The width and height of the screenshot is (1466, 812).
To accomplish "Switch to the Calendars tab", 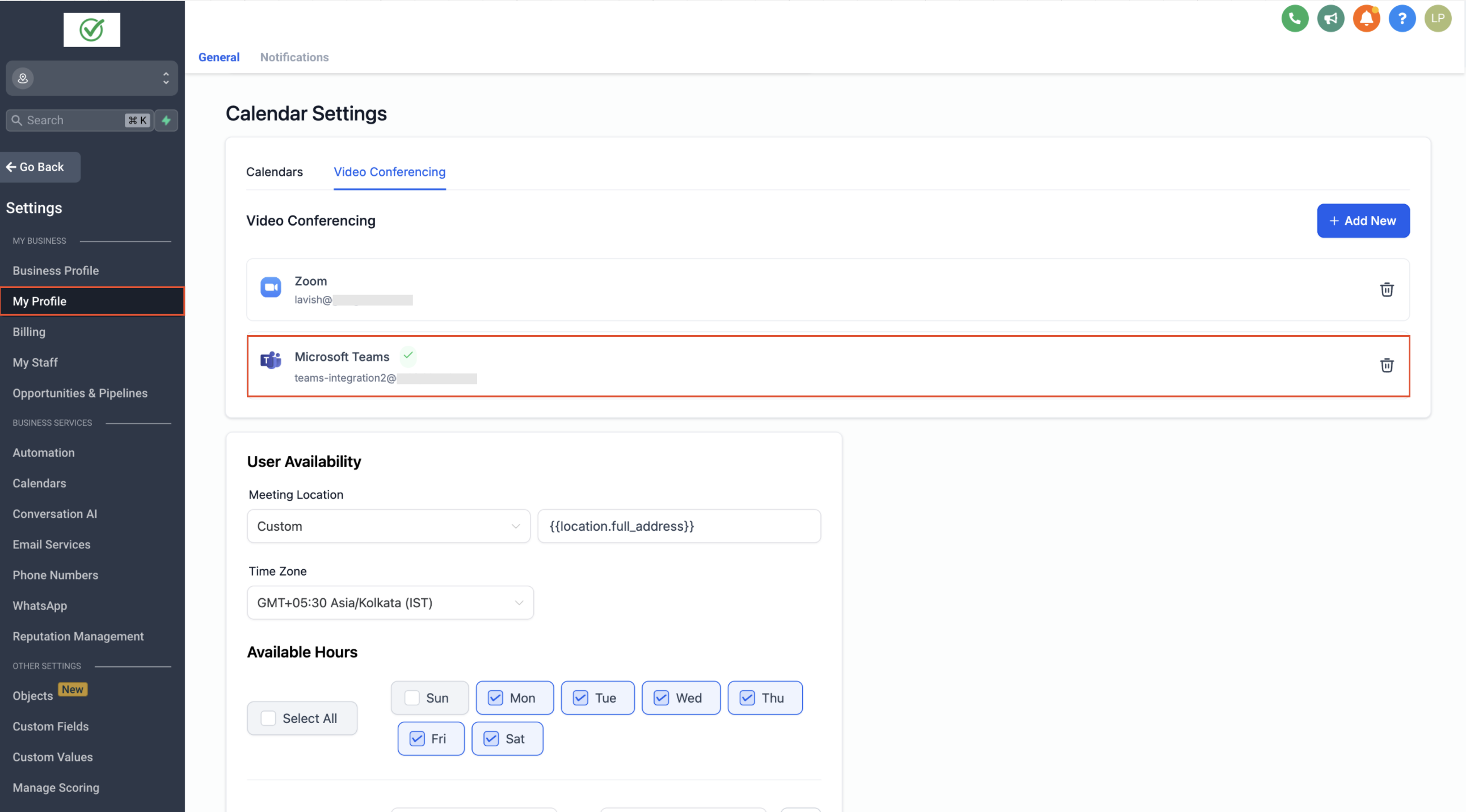I will coord(274,172).
